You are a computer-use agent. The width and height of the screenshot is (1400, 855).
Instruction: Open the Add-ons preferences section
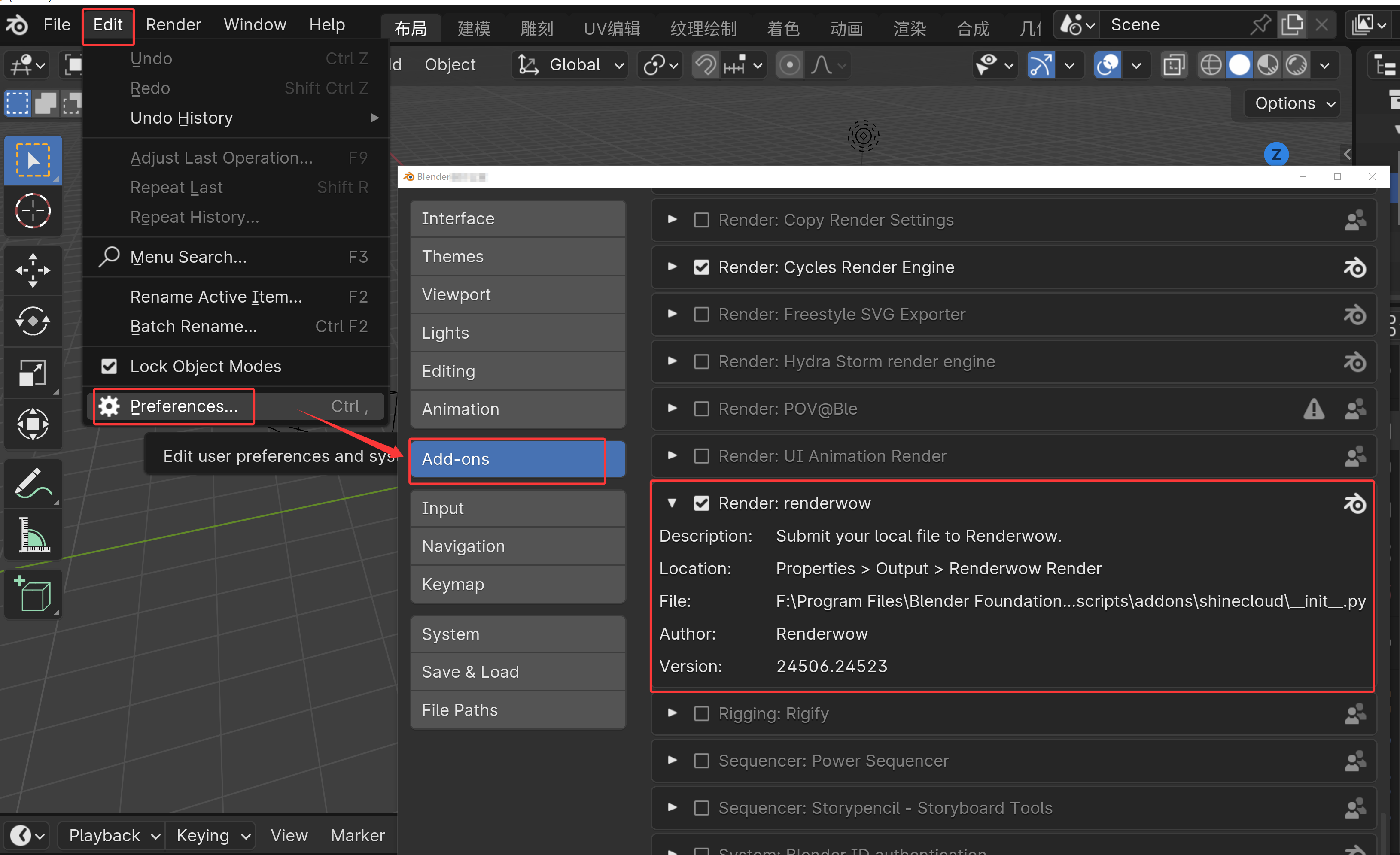point(517,459)
